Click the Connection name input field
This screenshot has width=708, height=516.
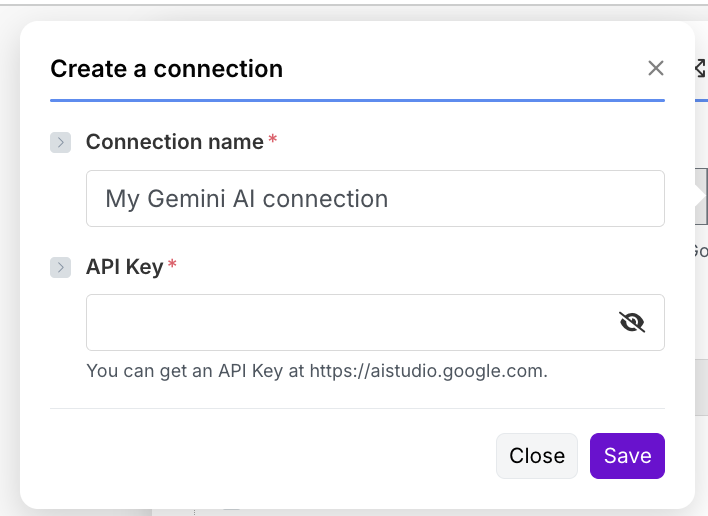[375, 198]
